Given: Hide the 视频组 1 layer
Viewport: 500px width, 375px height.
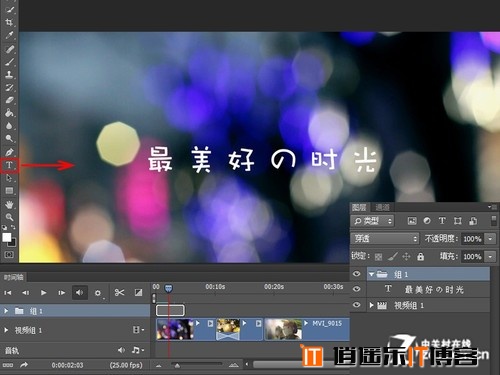Looking at the screenshot, I should pyautogui.click(x=357, y=305).
